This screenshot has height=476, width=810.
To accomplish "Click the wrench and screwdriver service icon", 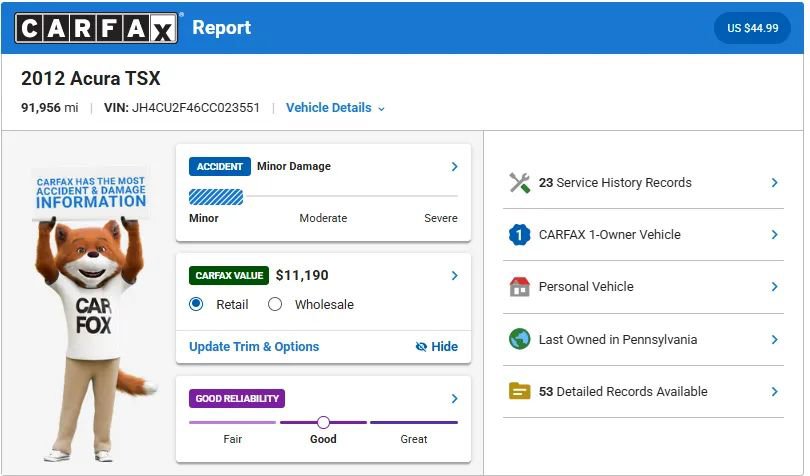I will (x=519, y=182).
